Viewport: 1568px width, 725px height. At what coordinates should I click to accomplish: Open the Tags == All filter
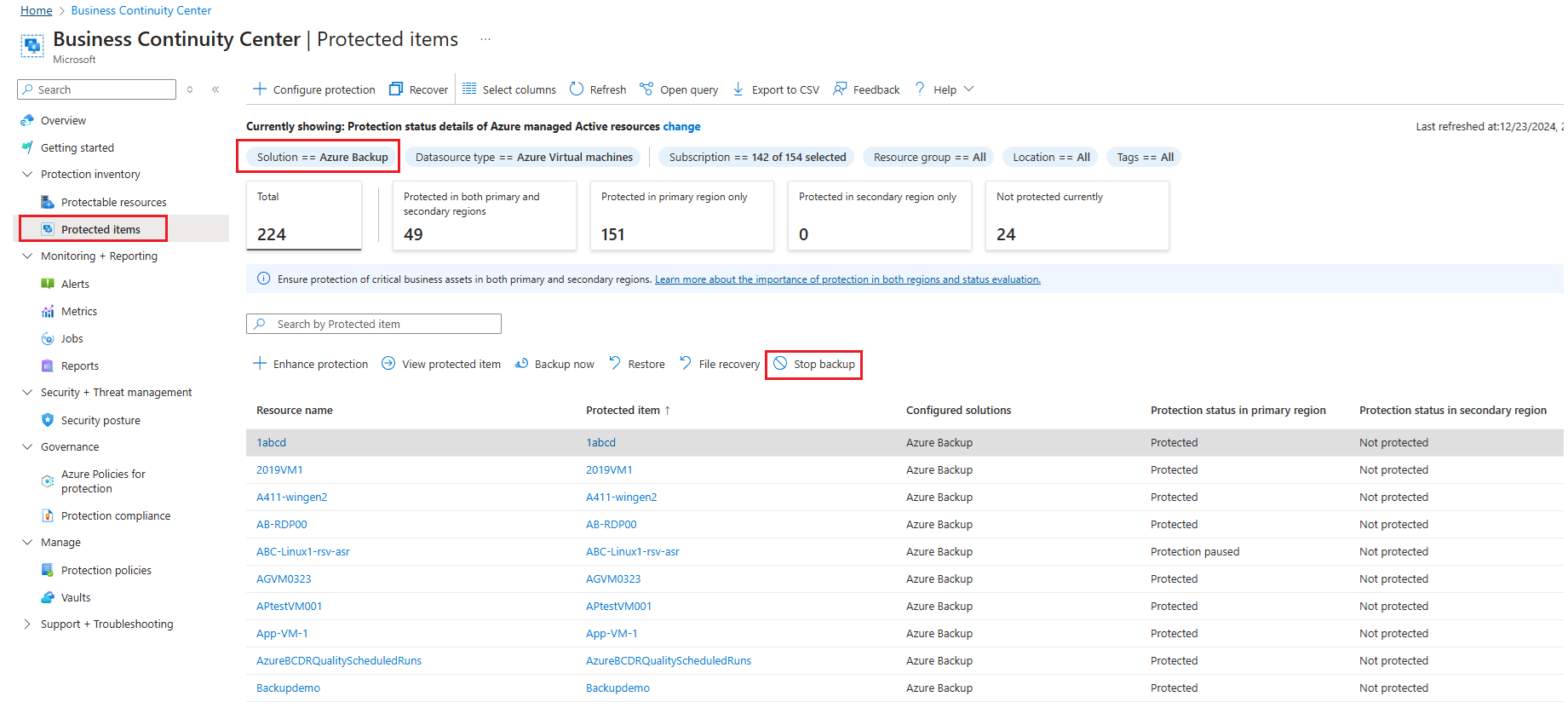pos(1145,158)
